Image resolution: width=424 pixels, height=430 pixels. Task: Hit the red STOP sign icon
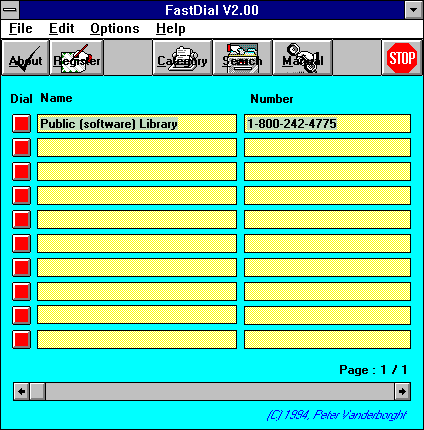402,58
